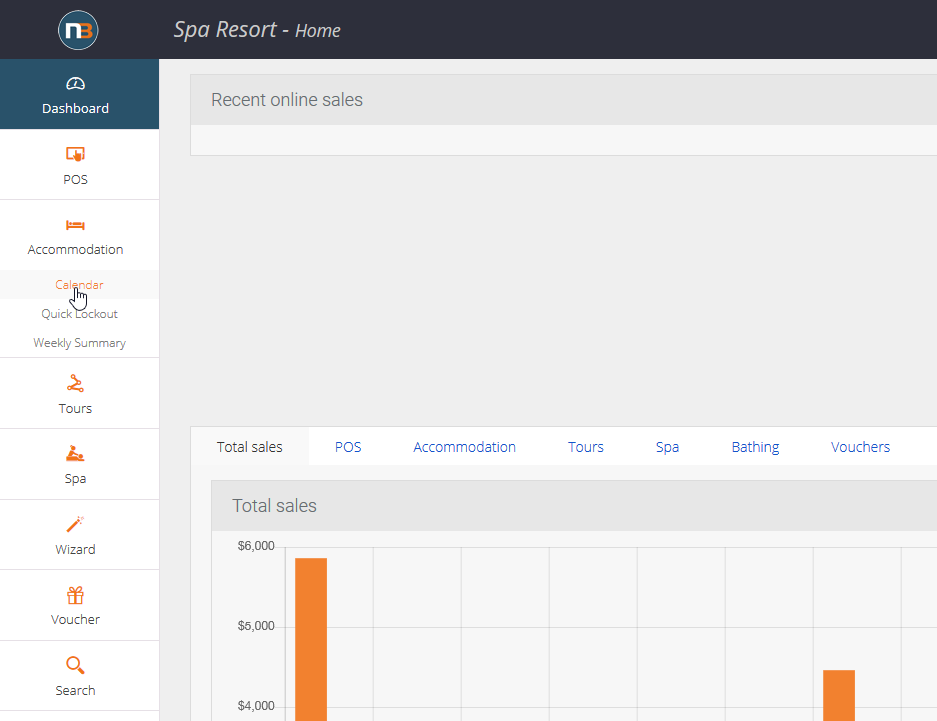
Task: Select the Spa massage icon
Action: point(75,453)
